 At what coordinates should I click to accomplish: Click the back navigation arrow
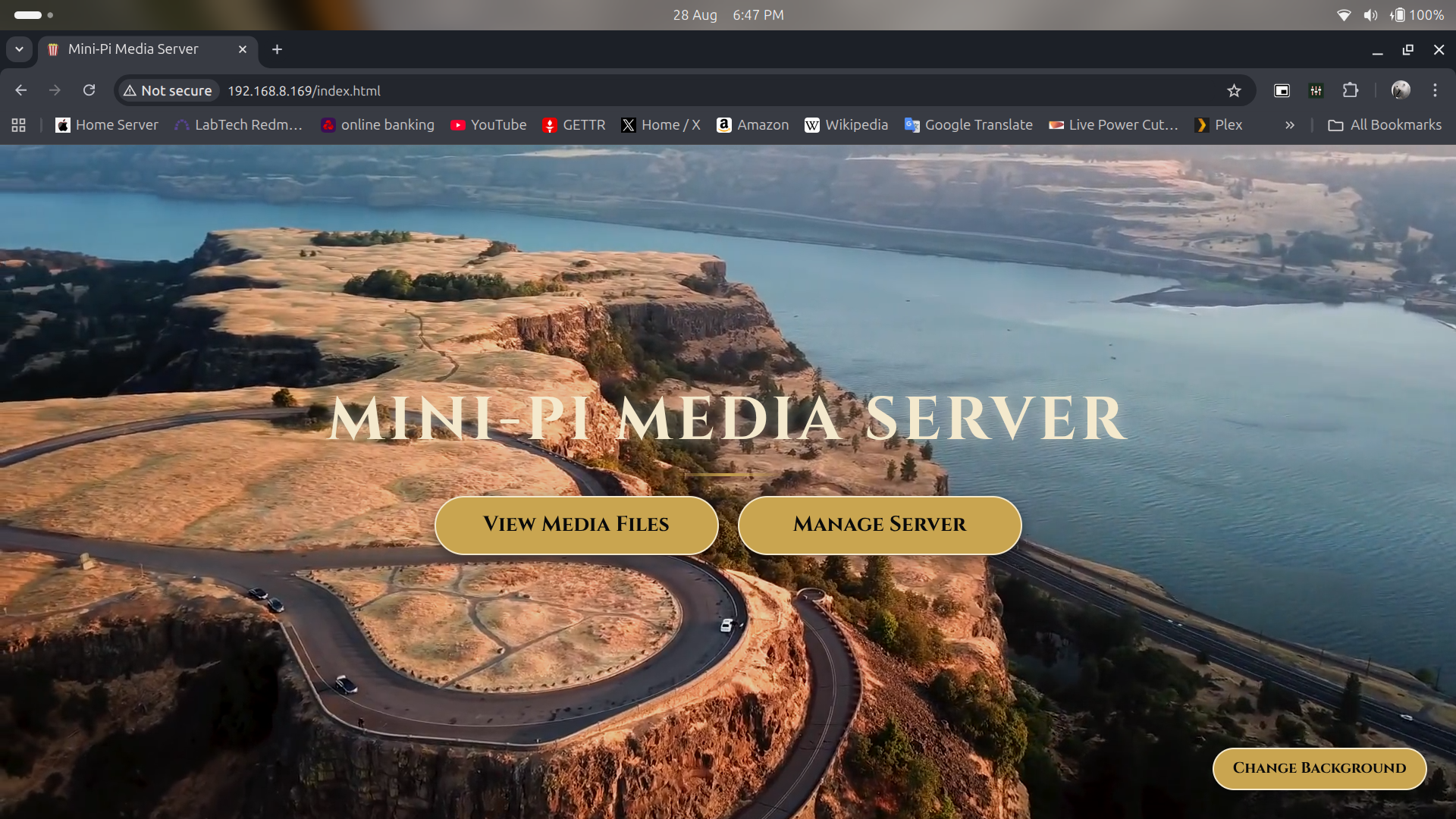tap(20, 90)
